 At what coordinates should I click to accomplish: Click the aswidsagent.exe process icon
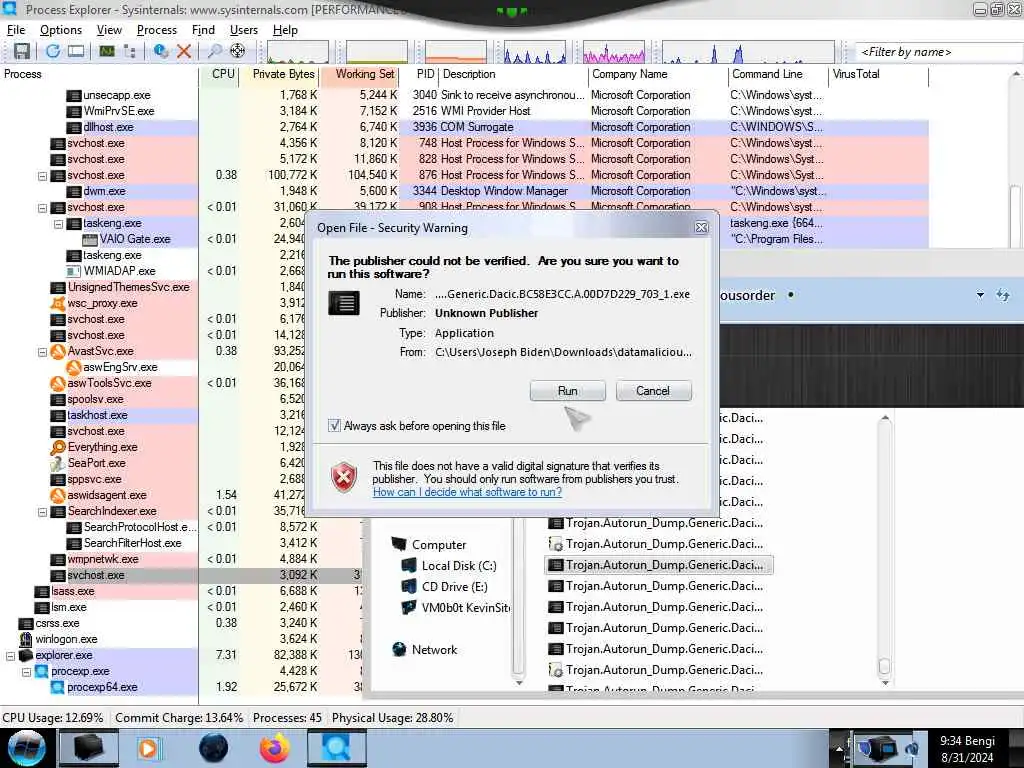(x=58, y=495)
